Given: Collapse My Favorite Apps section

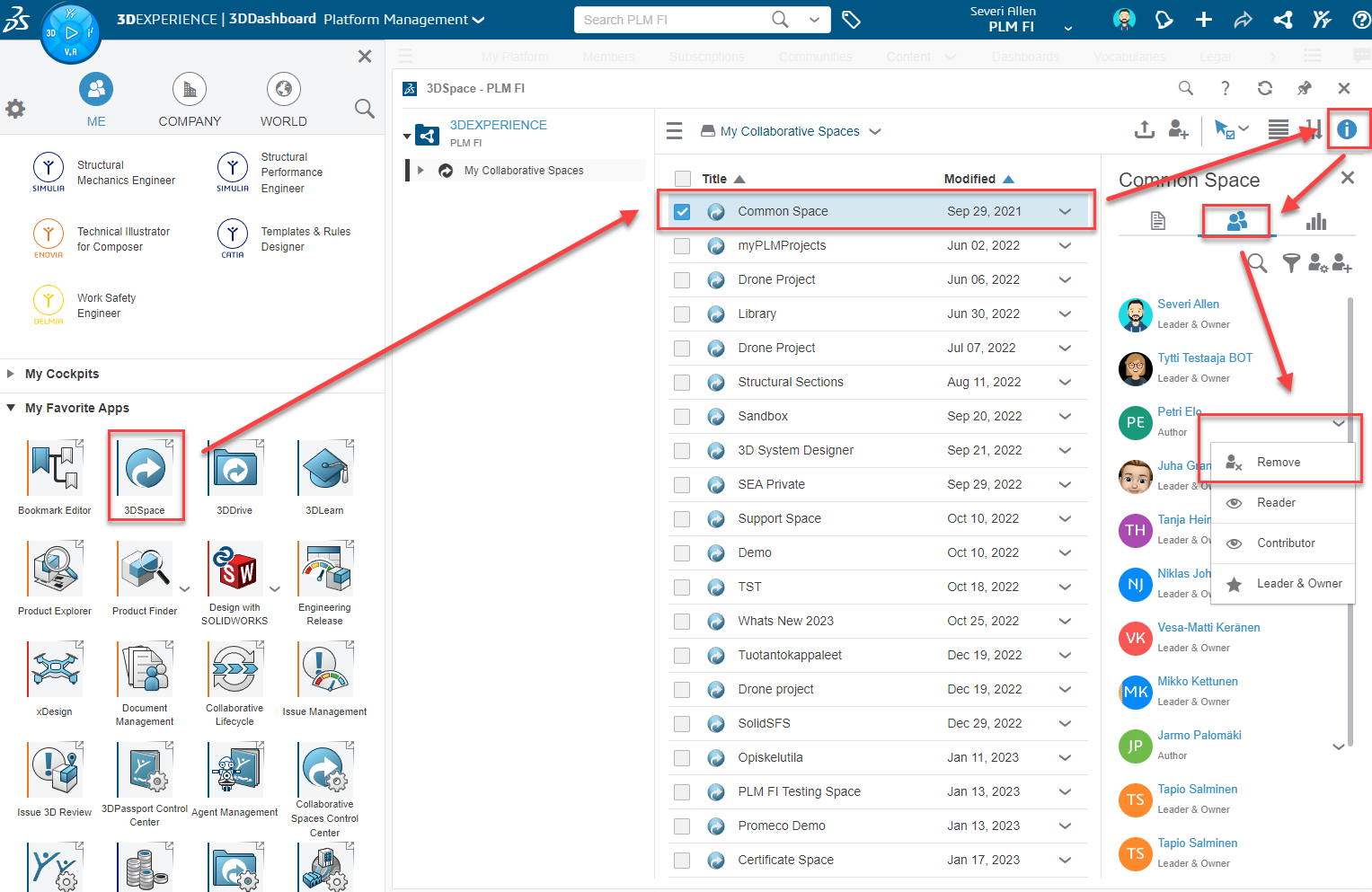Looking at the screenshot, I should (11, 408).
